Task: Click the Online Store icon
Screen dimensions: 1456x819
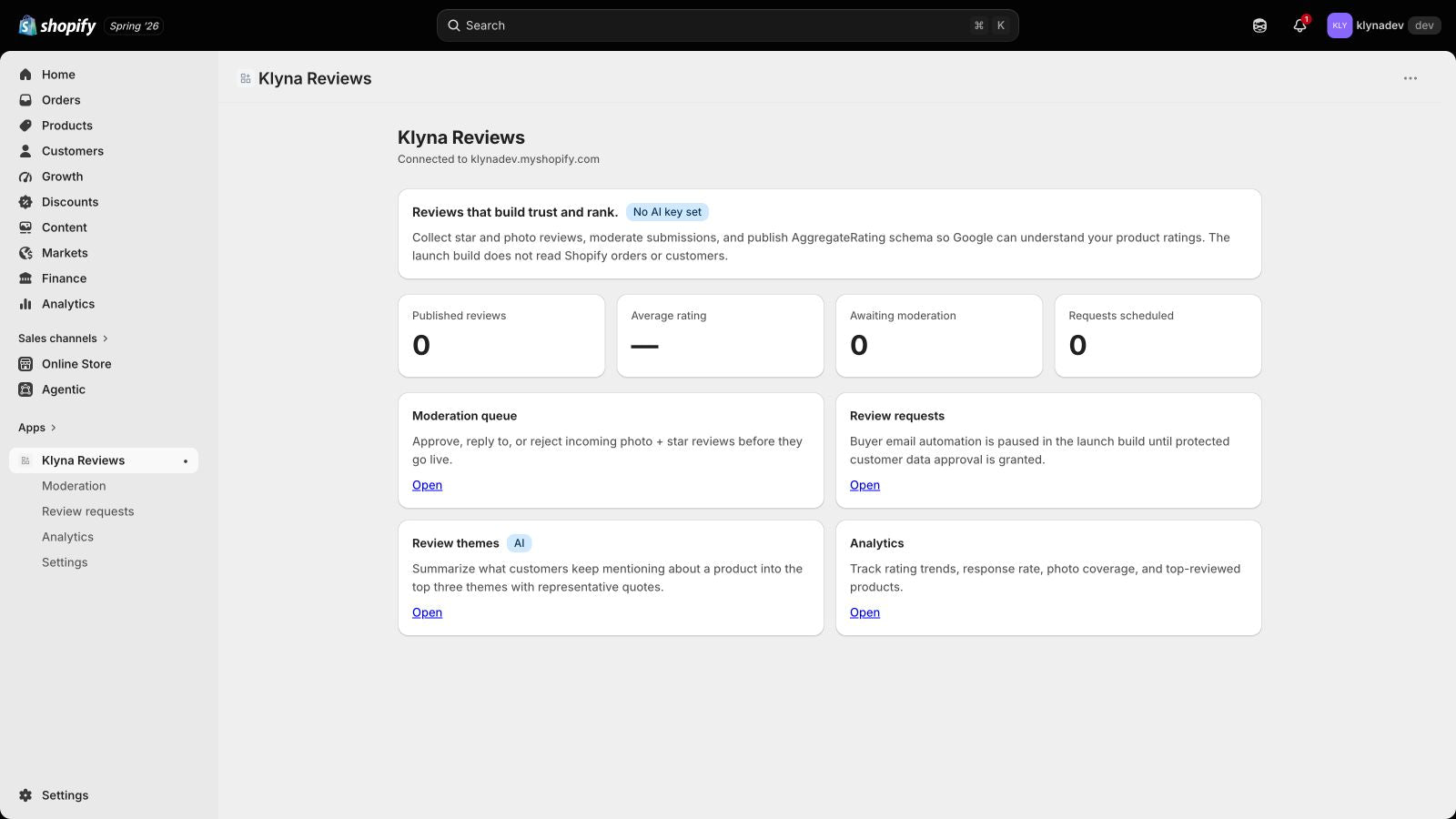Action: pos(25,364)
